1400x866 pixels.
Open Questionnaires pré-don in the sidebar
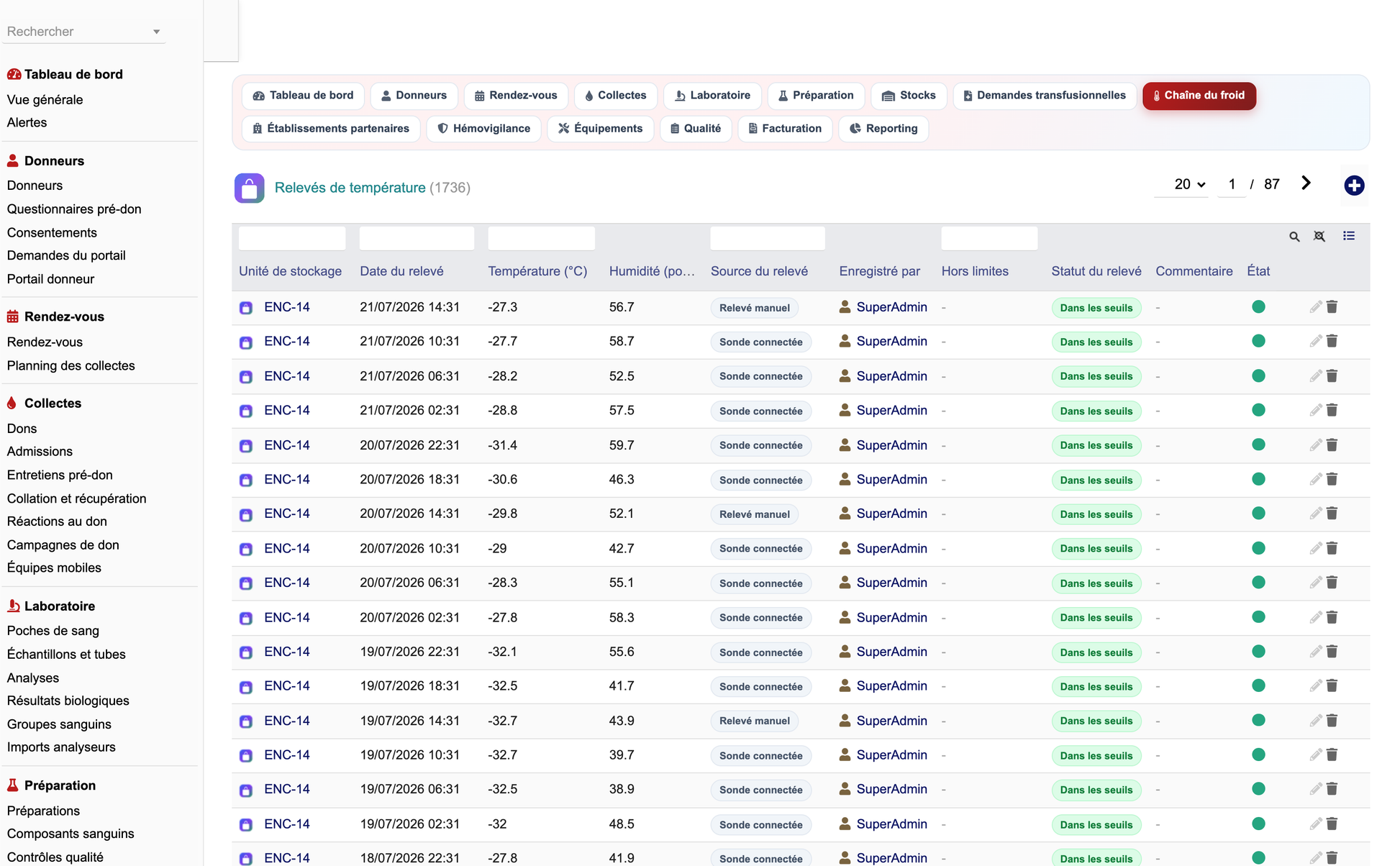[x=74, y=209]
